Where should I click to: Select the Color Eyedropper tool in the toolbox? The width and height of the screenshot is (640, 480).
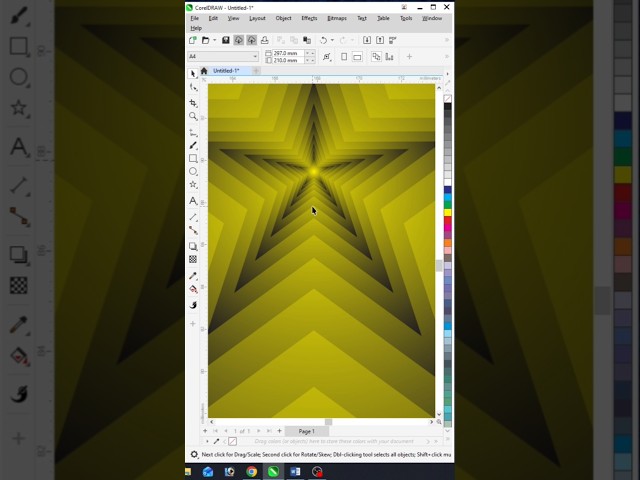[193, 276]
